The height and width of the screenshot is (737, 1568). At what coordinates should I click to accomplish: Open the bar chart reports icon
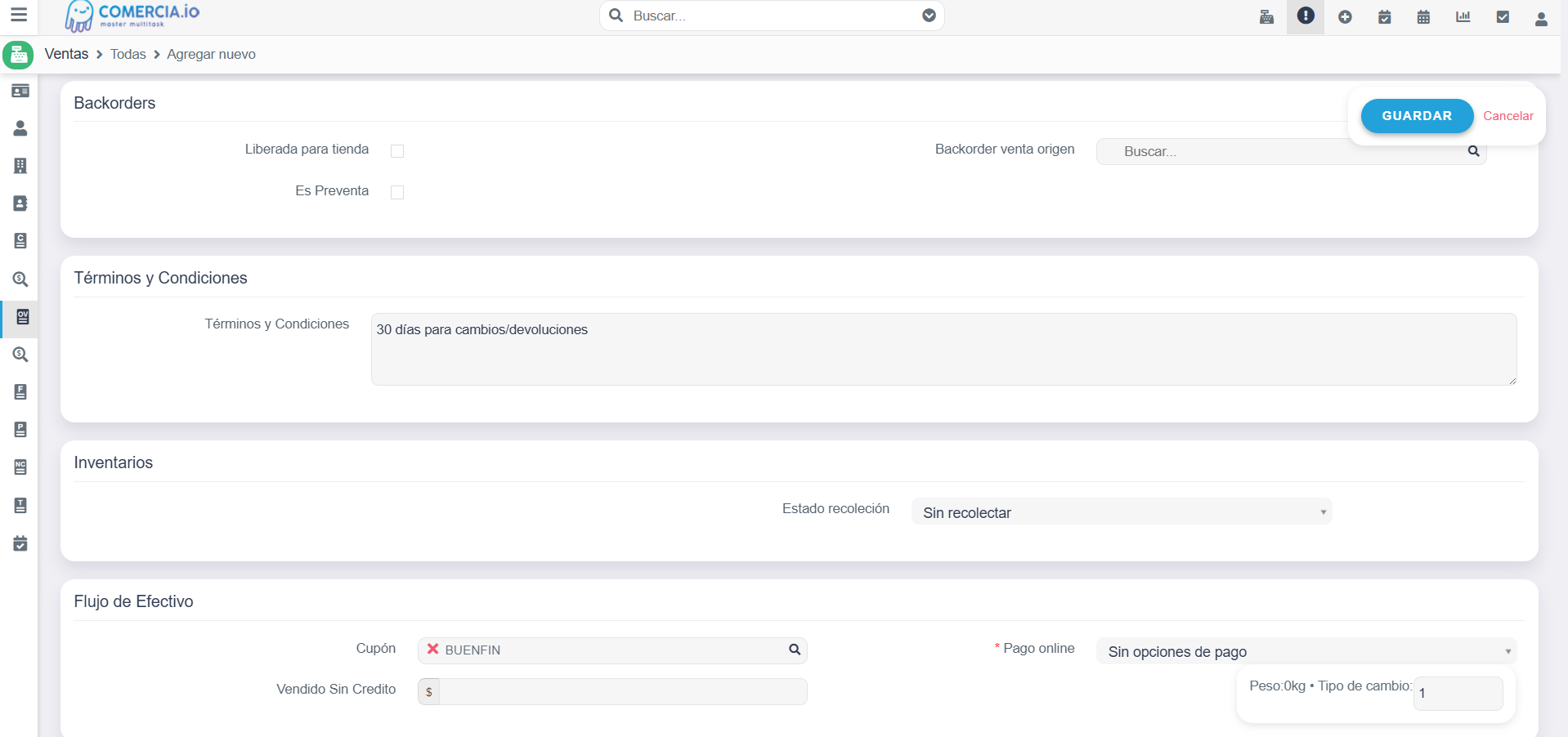(1463, 16)
